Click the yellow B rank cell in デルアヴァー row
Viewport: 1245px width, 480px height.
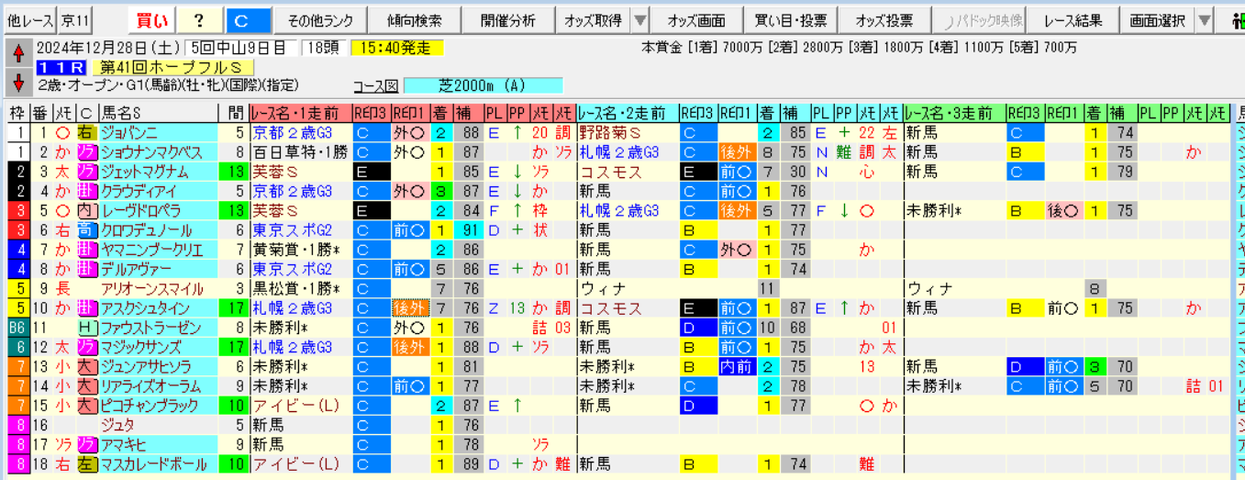point(698,269)
